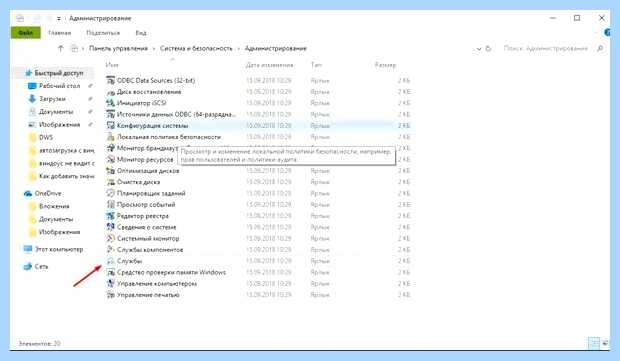Open address bar history dropdown

click(479, 49)
